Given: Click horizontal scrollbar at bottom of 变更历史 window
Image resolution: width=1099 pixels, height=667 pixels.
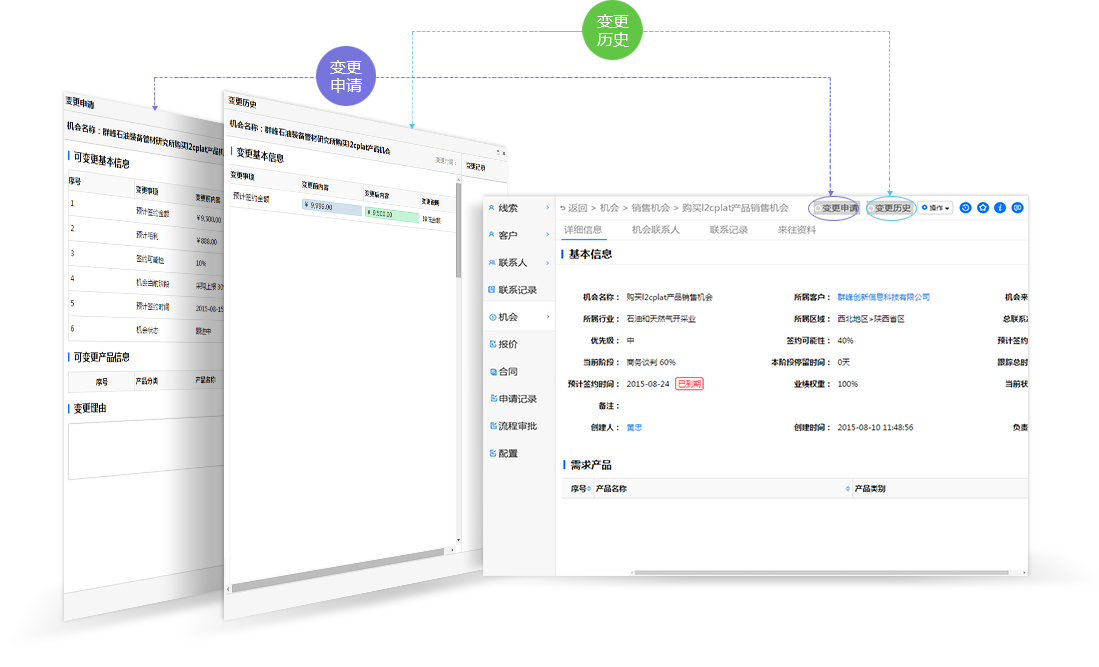Looking at the screenshot, I should [339, 570].
